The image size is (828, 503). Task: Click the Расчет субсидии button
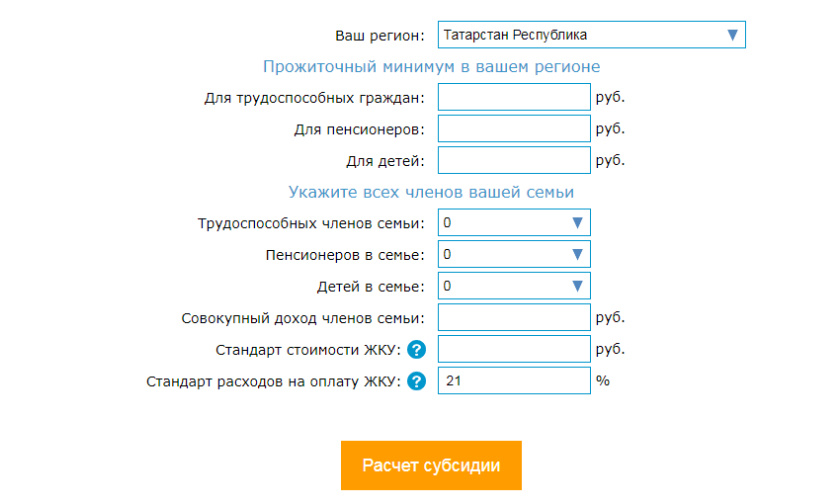[431, 466]
